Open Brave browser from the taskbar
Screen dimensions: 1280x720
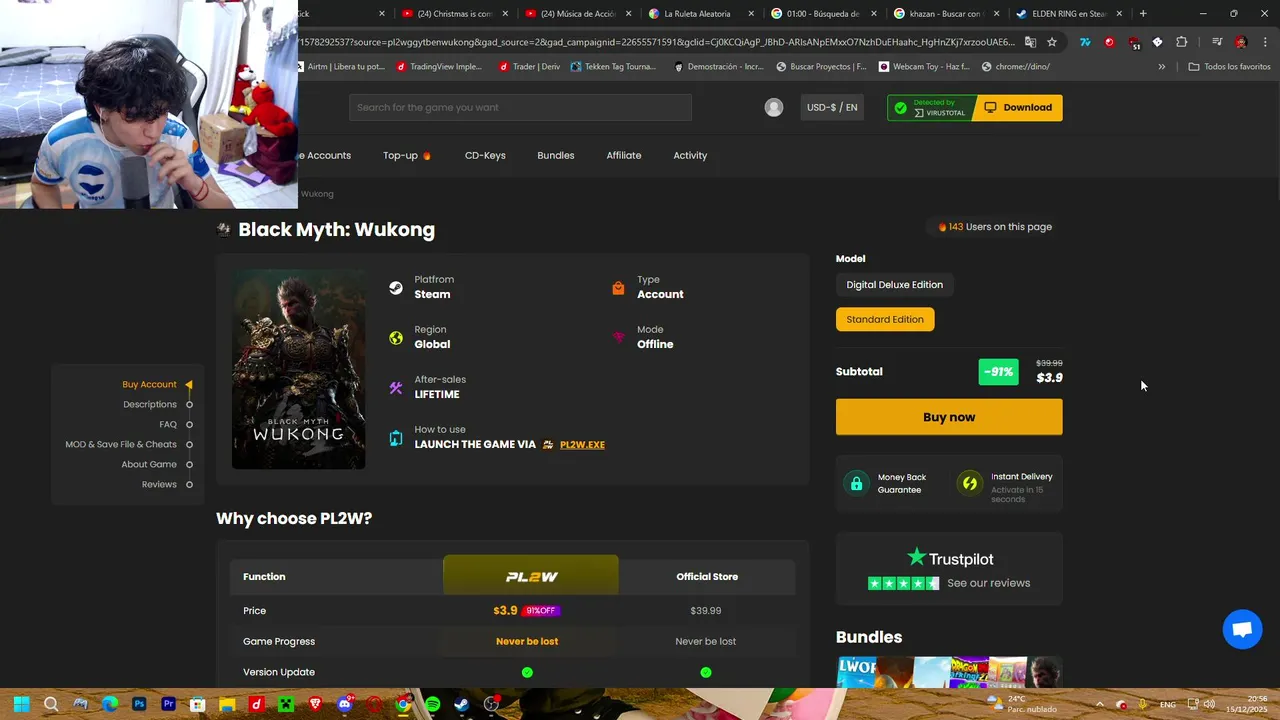pyautogui.click(x=315, y=704)
